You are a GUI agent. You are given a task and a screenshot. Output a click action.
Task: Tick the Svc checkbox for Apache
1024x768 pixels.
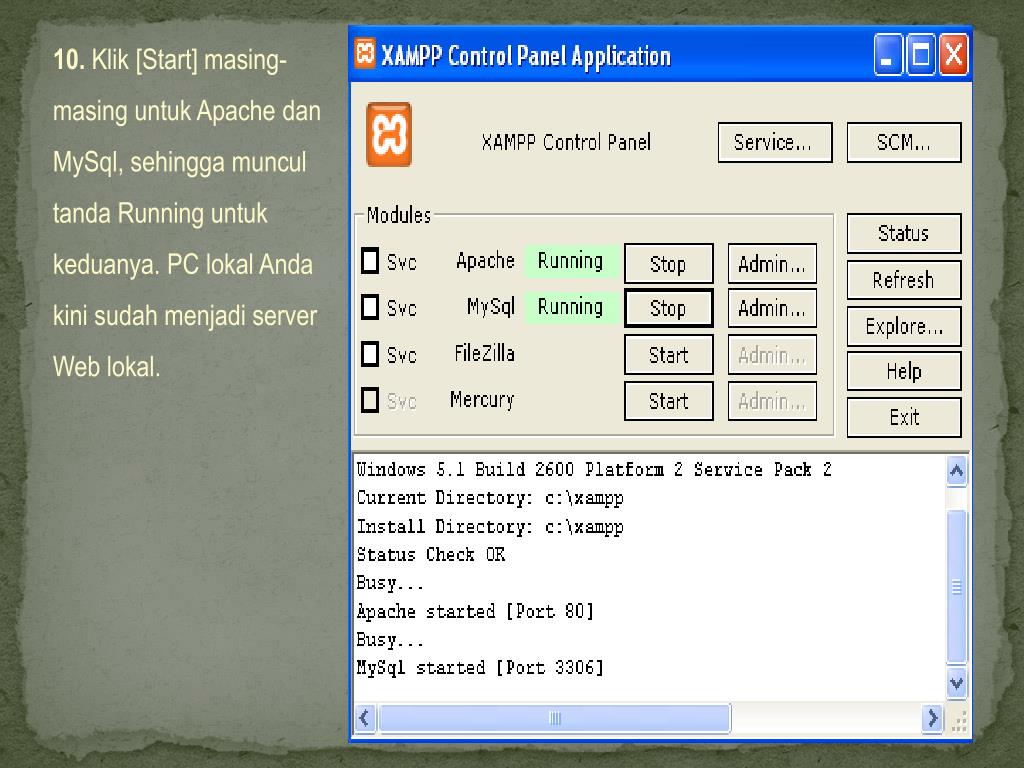point(370,261)
